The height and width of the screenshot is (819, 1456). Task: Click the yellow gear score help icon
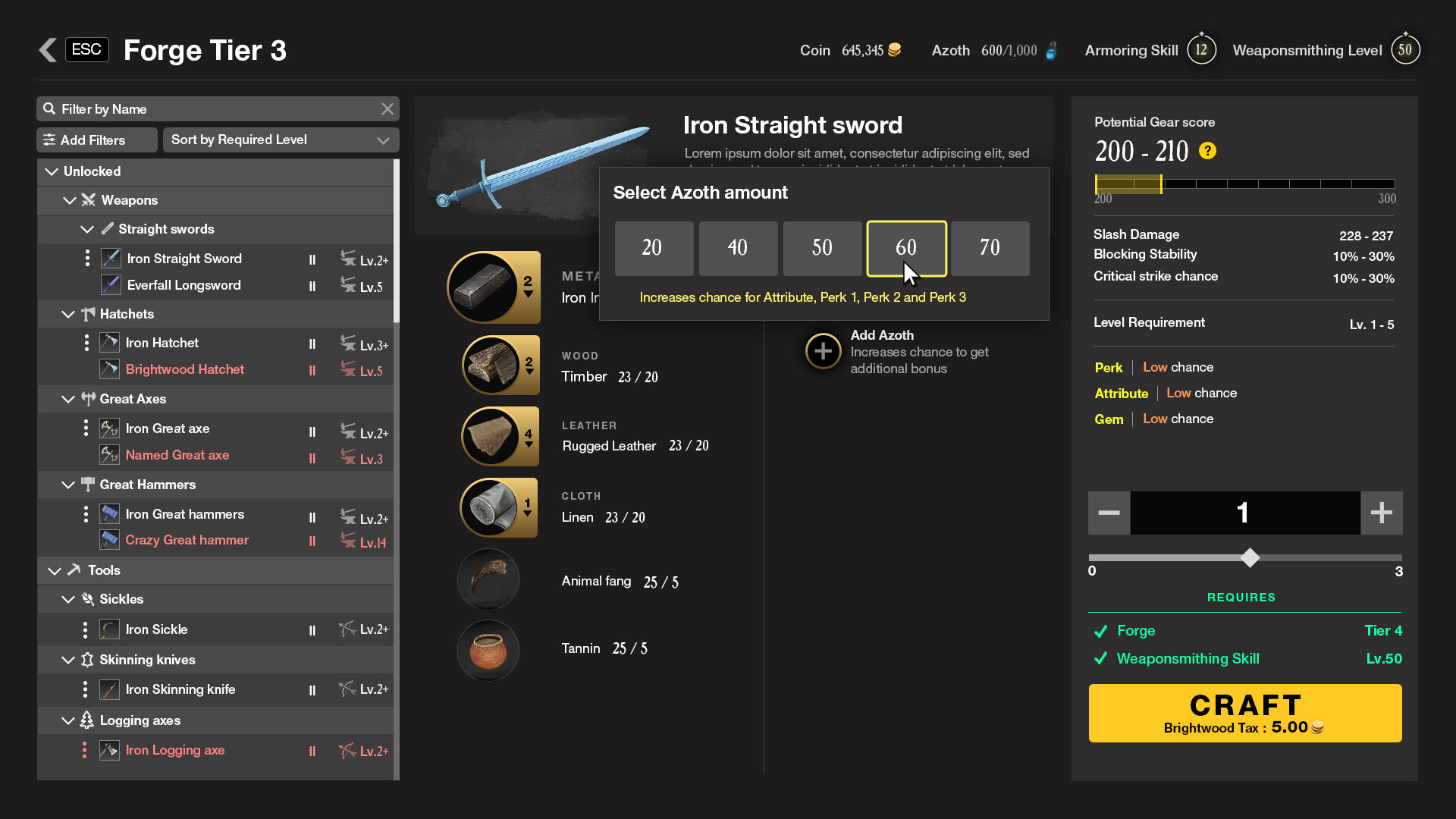click(1207, 151)
